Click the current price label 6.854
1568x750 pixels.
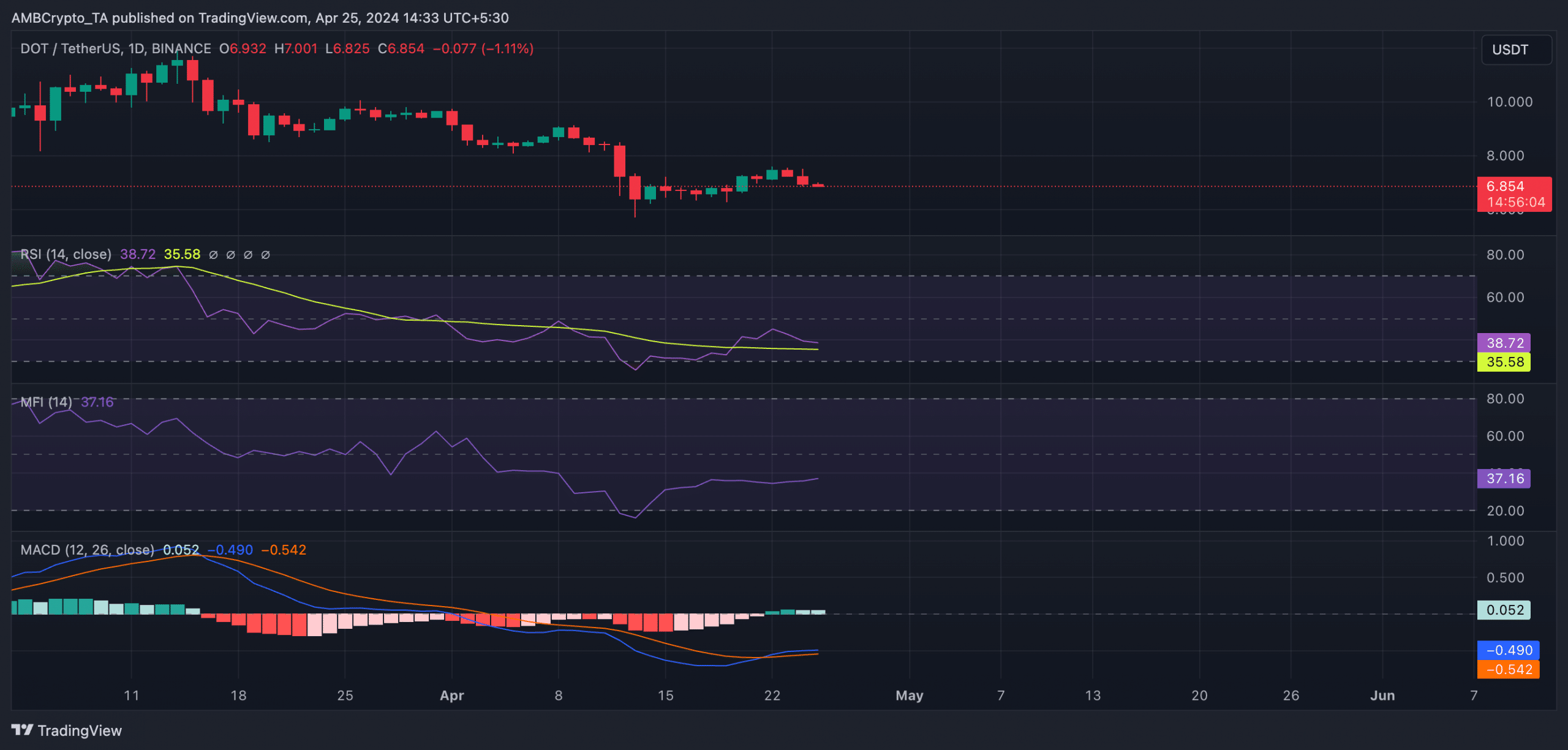[1505, 186]
